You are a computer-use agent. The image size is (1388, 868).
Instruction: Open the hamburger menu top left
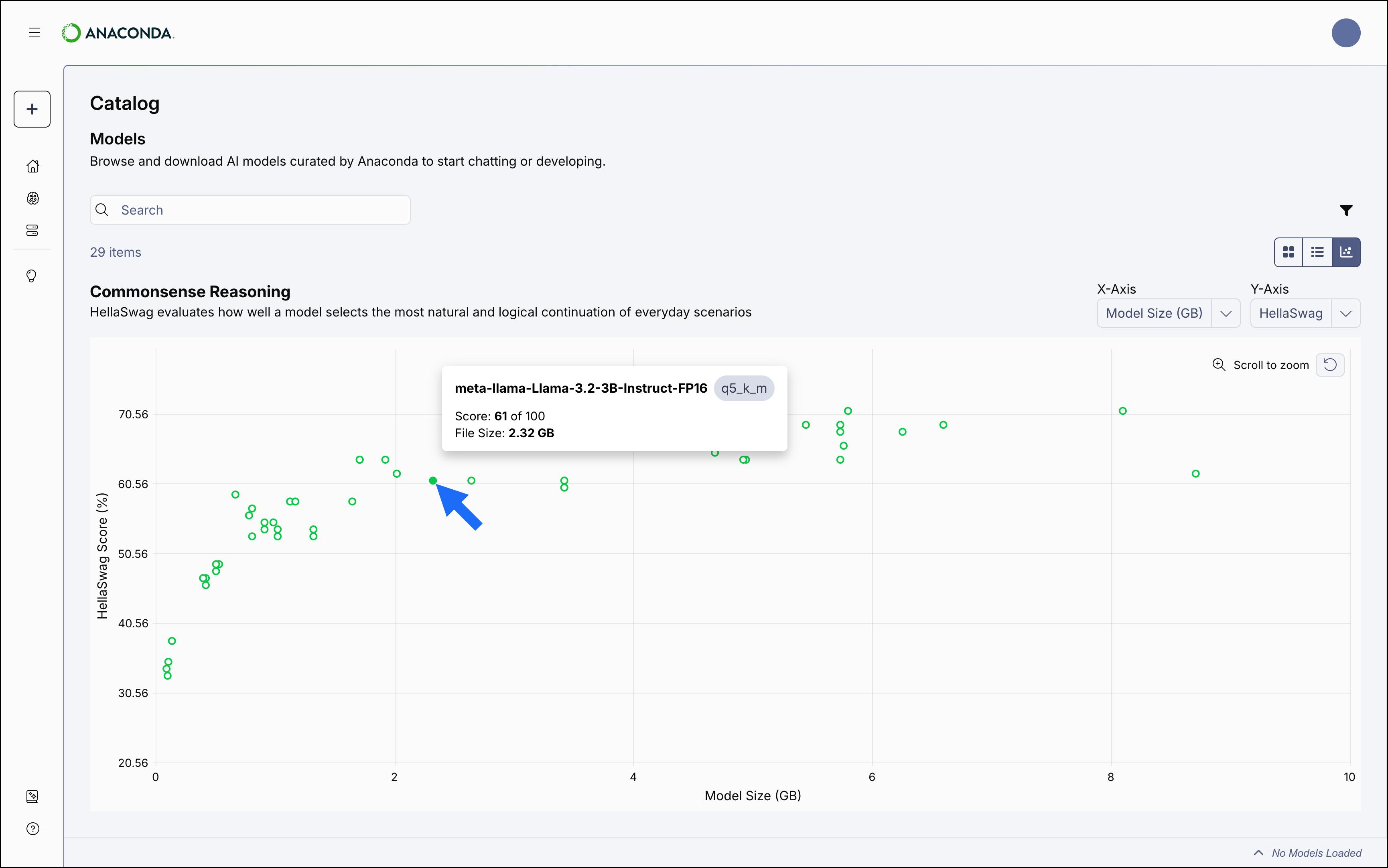(x=34, y=33)
